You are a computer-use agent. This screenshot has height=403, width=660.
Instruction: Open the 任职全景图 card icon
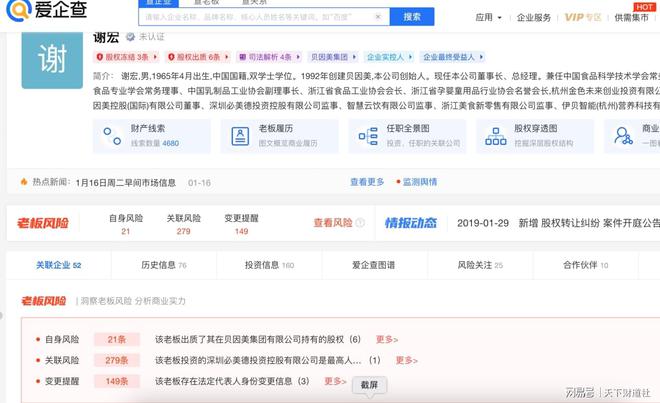[x=368, y=136]
